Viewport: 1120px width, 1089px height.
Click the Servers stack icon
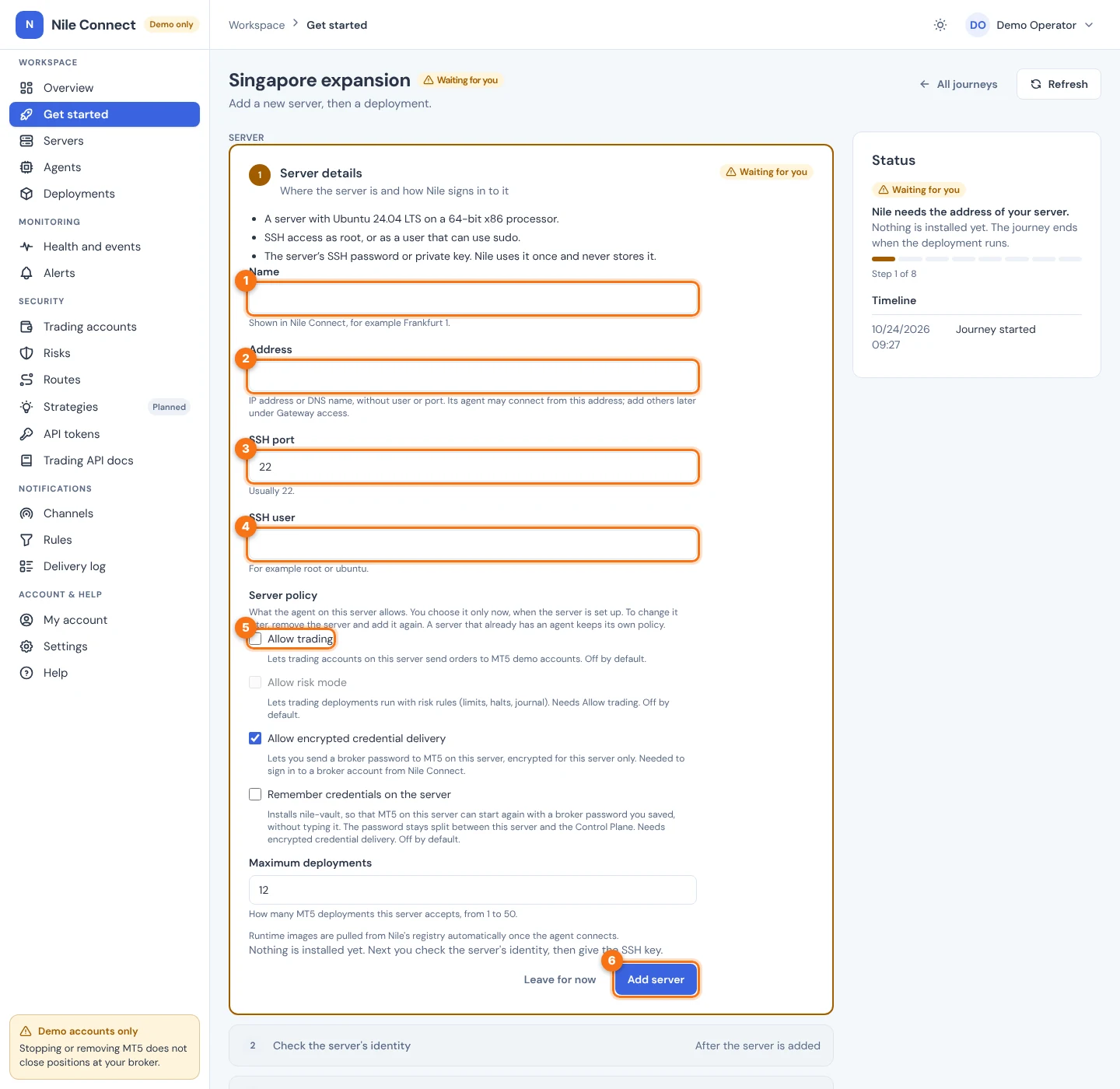point(26,141)
